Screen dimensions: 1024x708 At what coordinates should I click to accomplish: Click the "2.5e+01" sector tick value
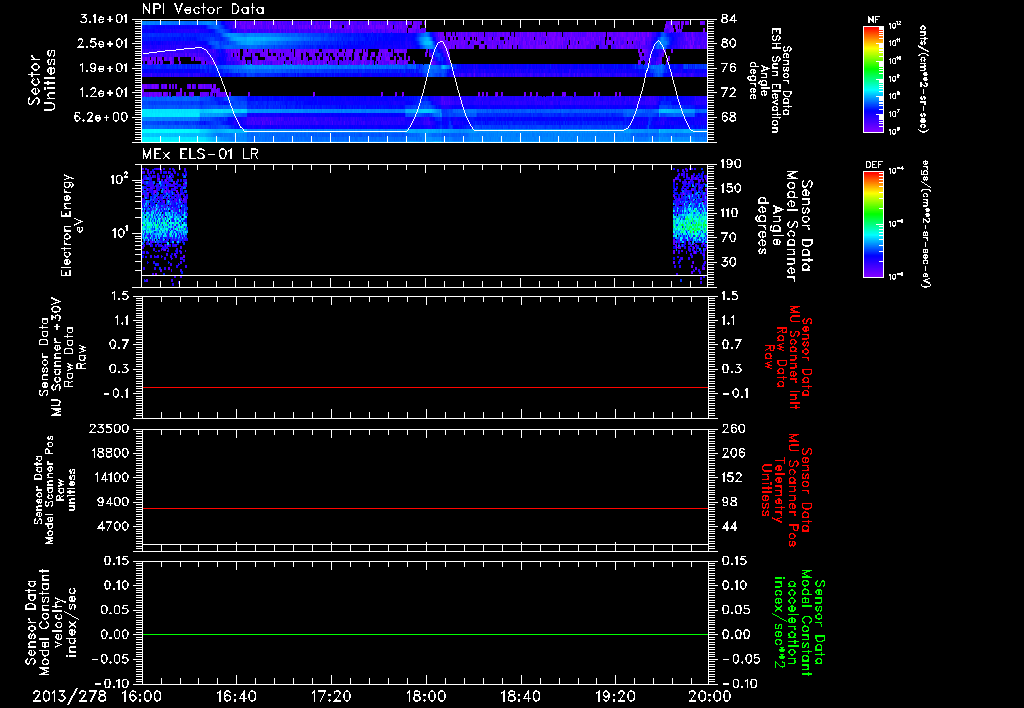tap(104, 43)
